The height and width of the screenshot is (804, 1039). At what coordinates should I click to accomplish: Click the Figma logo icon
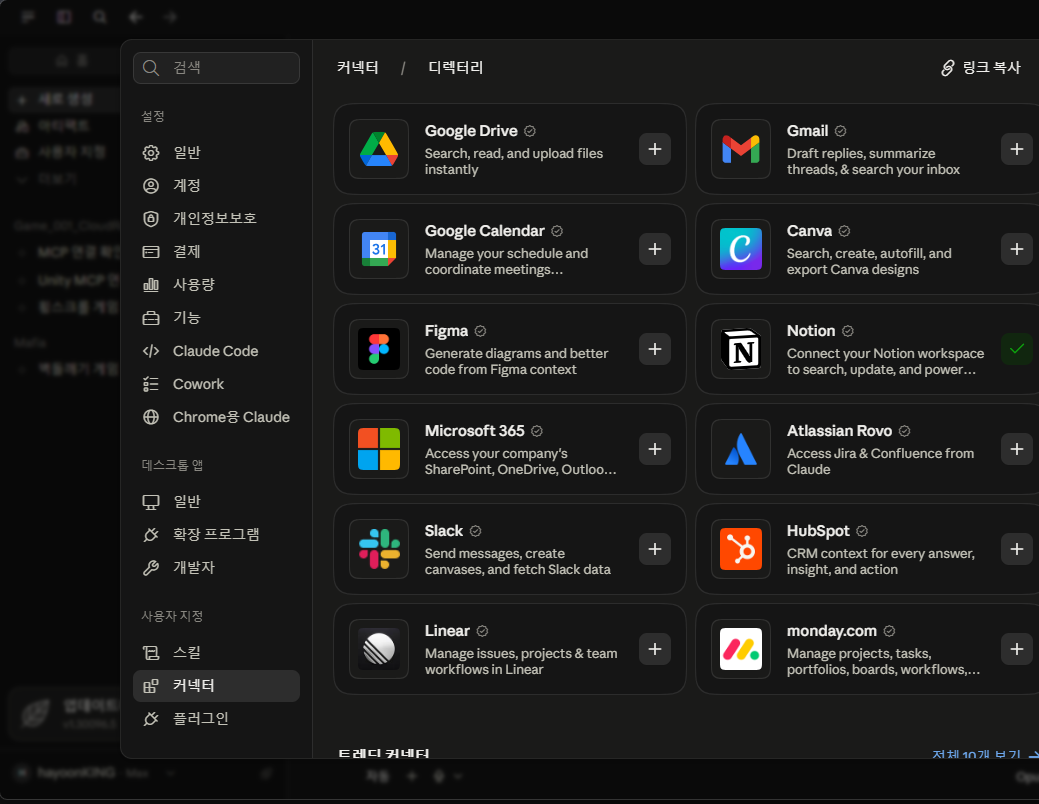379,349
